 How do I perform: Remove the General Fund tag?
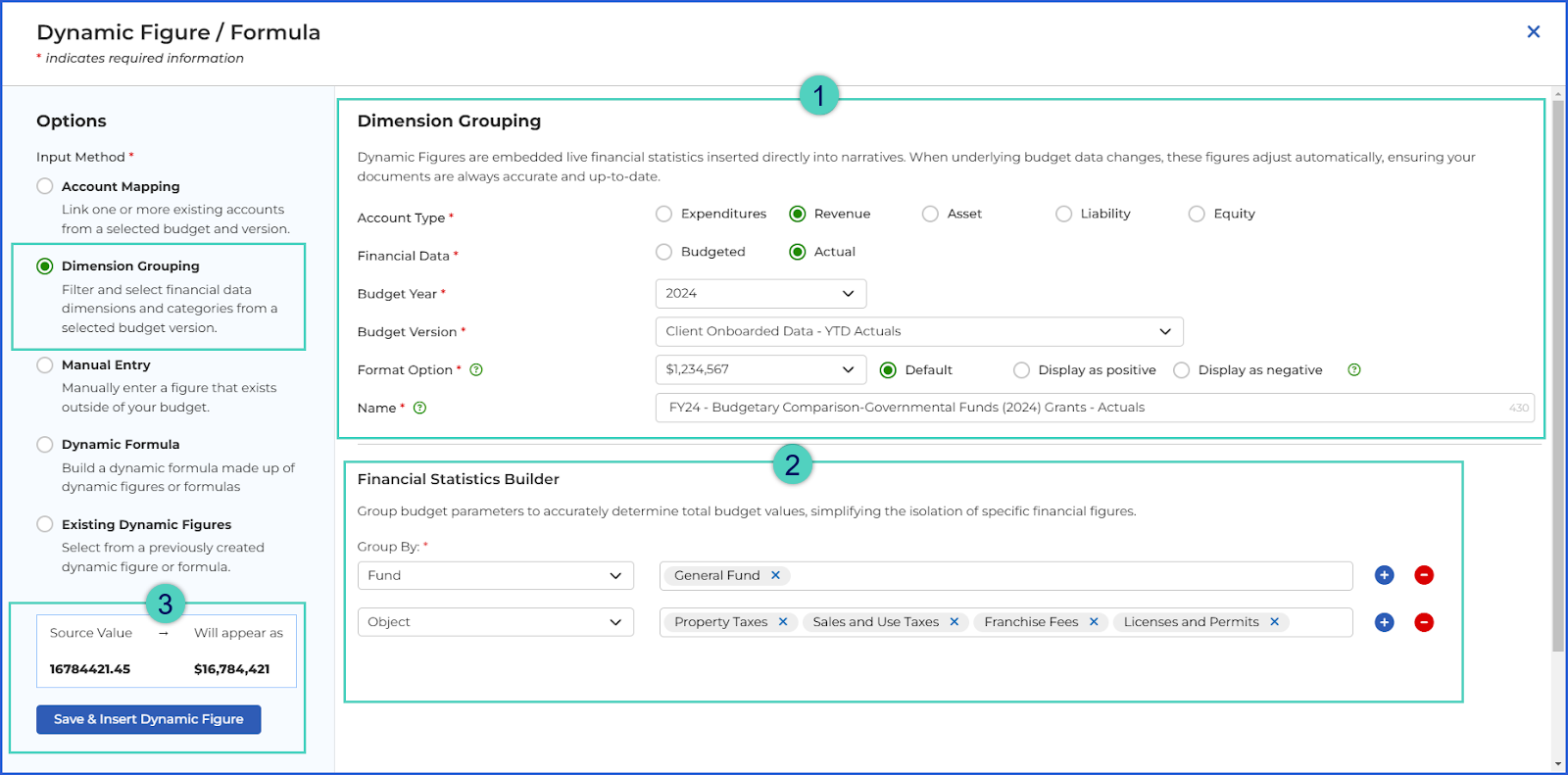[775, 575]
